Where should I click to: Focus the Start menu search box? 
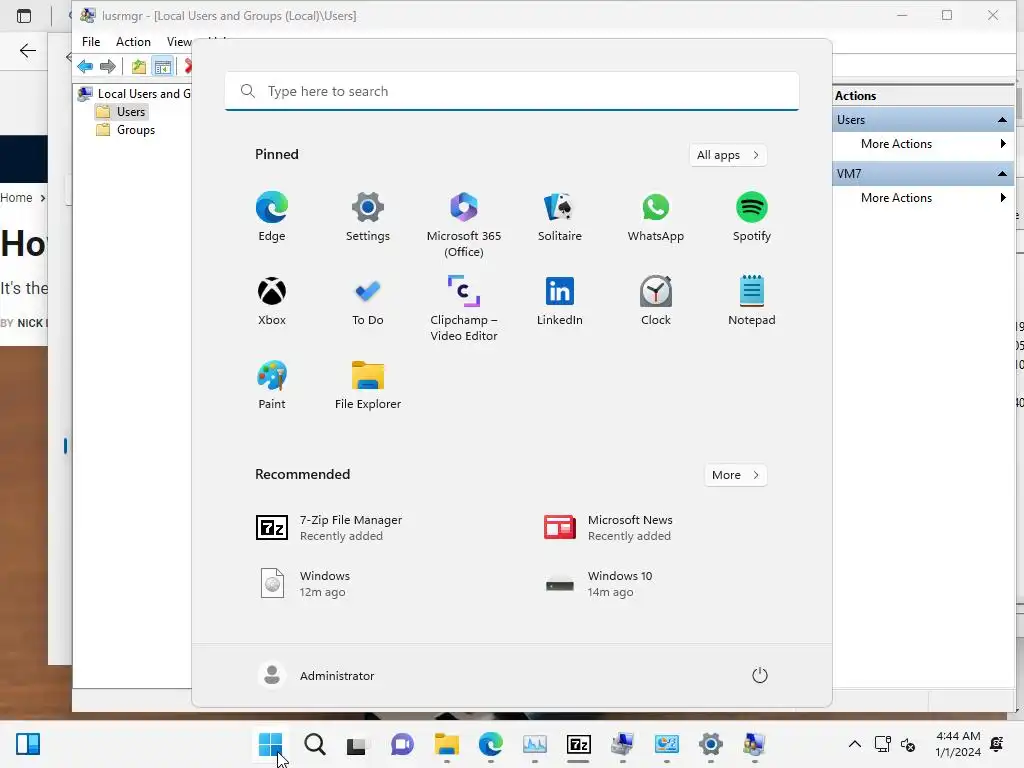click(512, 91)
